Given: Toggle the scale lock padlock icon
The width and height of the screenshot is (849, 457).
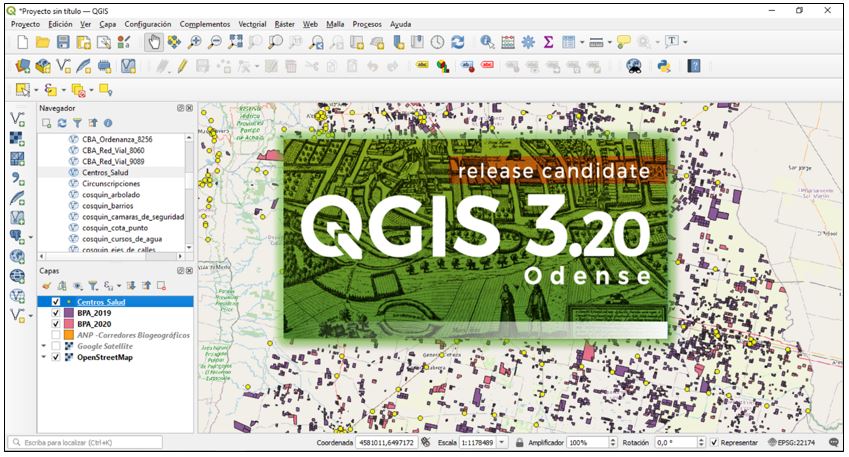Looking at the screenshot, I should pyautogui.click(x=519, y=443).
